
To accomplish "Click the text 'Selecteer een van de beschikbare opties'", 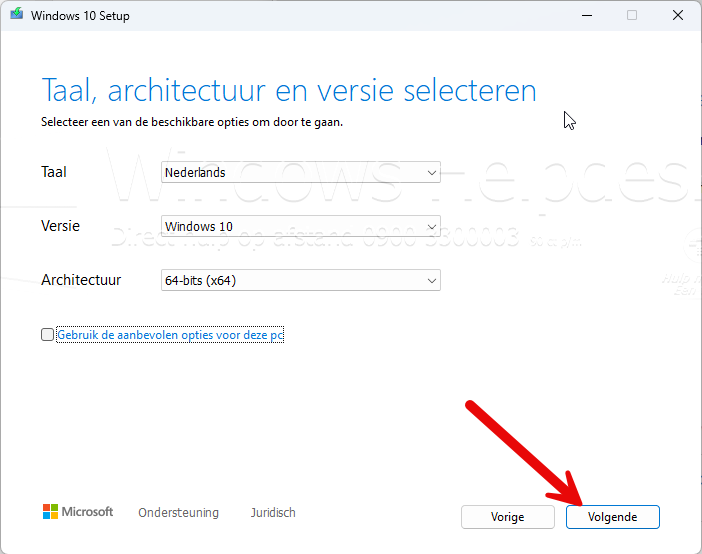I will pyautogui.click(x=146, y=122).
